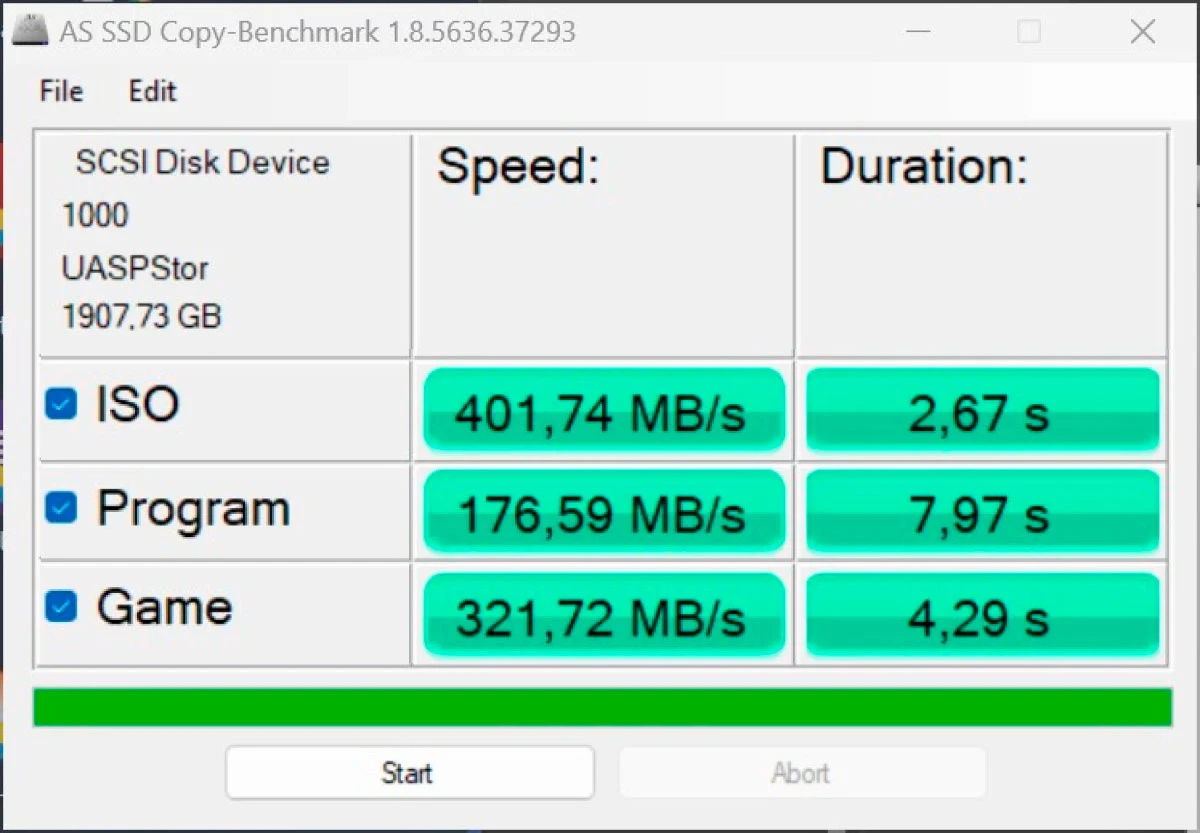Click the Program duration value 7,97 s
This screenshot has height=833, width=1200.
(x=983, y=512)
